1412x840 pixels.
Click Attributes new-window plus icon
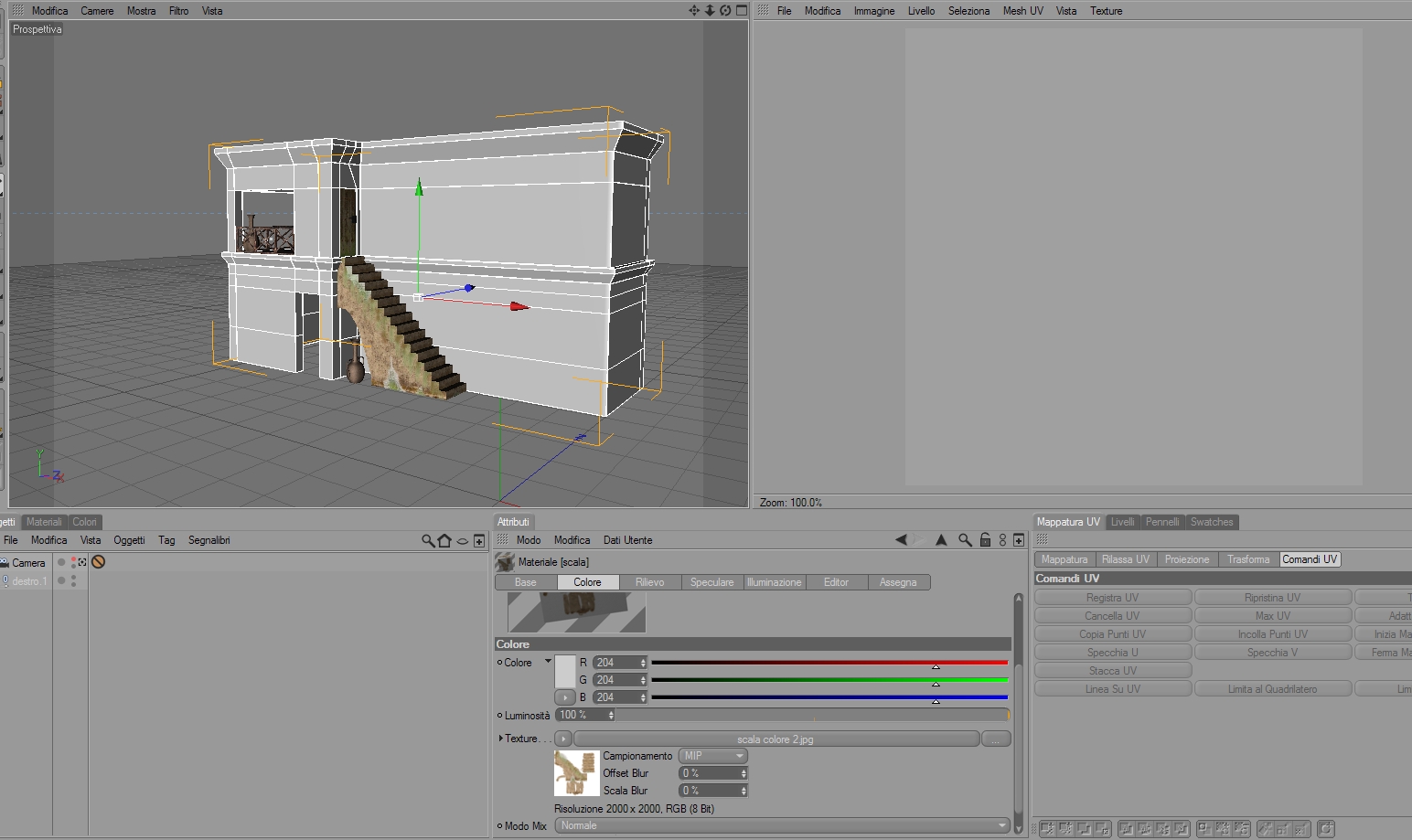[1019, 540]
